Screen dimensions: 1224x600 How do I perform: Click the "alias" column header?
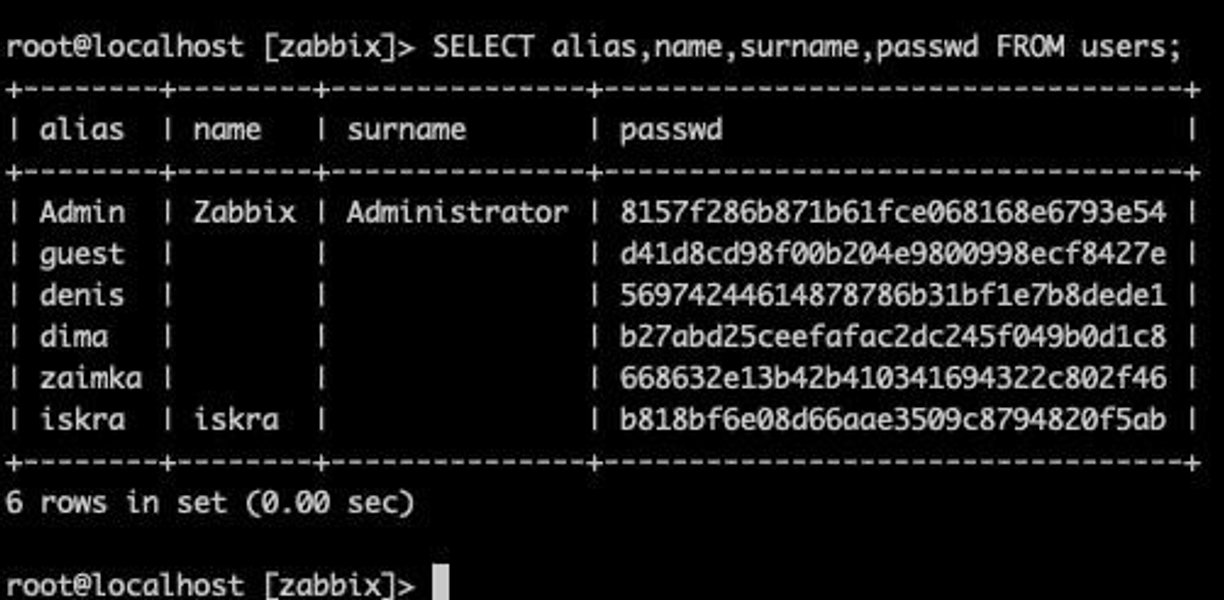[x=82, y=129]
